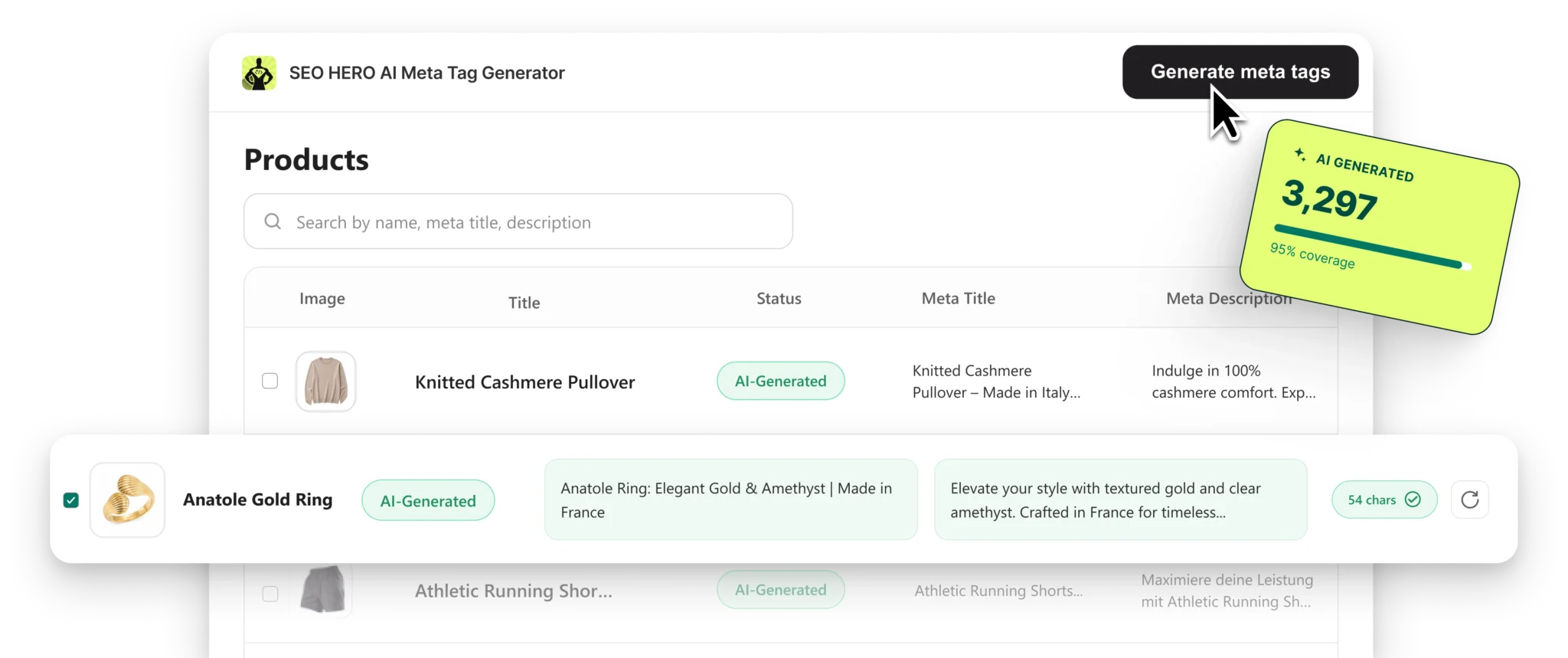Click the Generate meta tags button

pyautogui.click(x=1240, y=72)
